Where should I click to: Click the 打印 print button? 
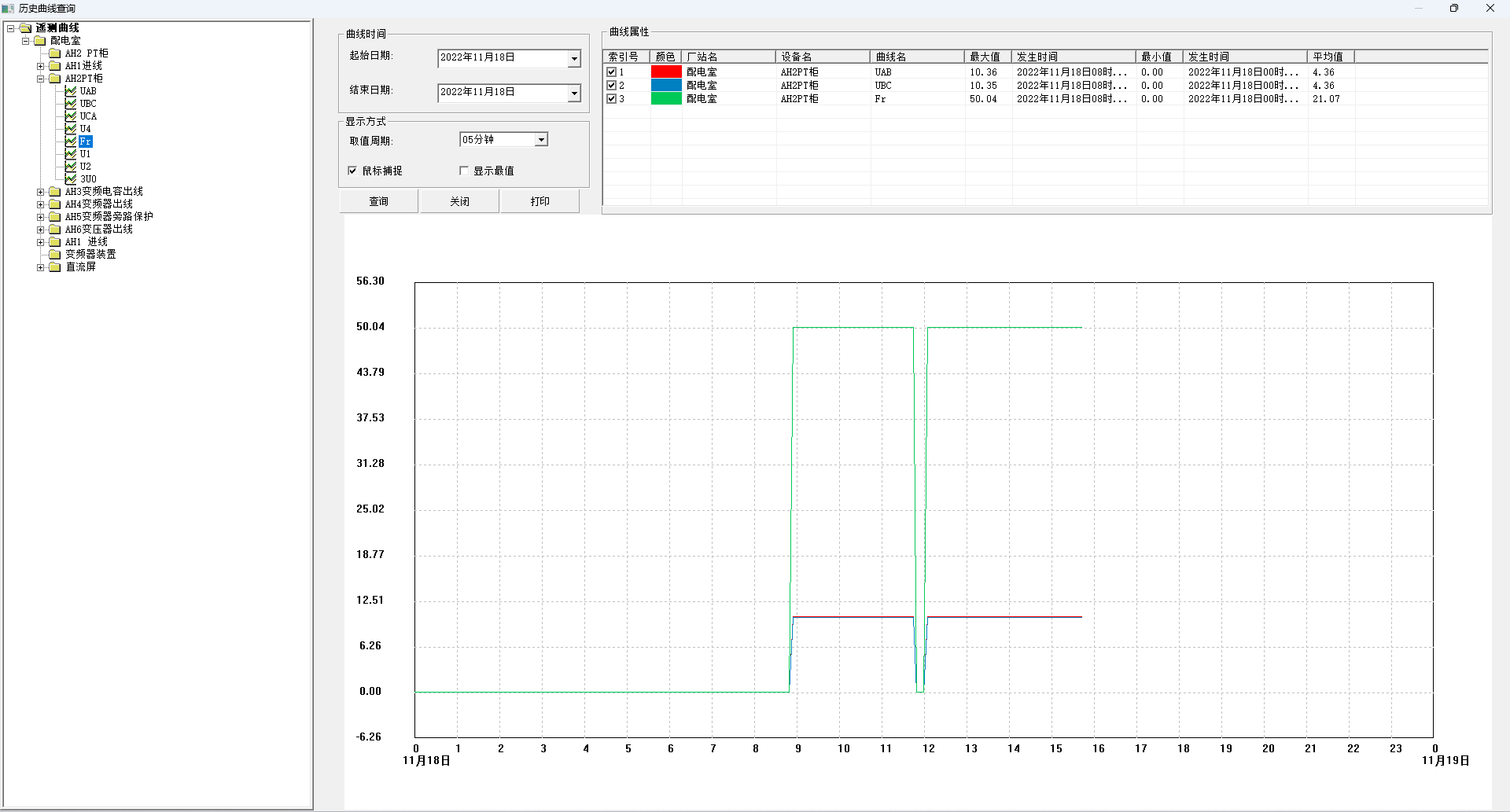[x=540, y=201]
